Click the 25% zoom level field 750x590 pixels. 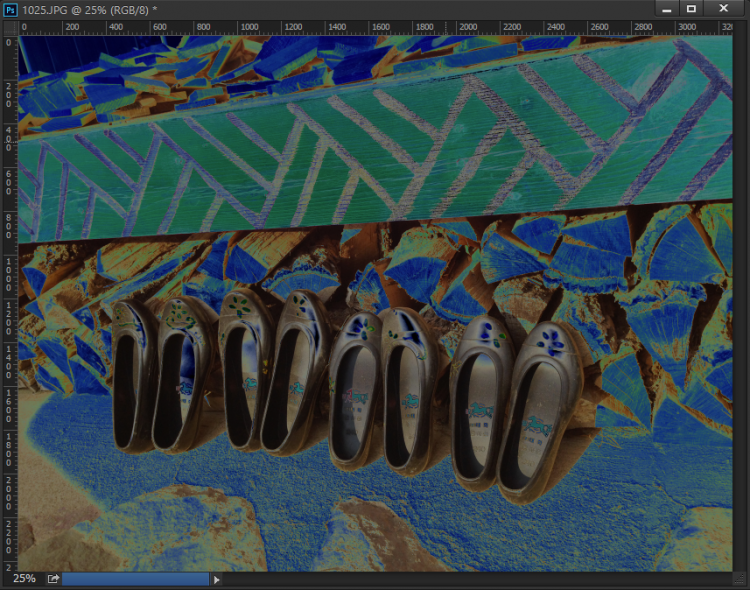[24, 578]
